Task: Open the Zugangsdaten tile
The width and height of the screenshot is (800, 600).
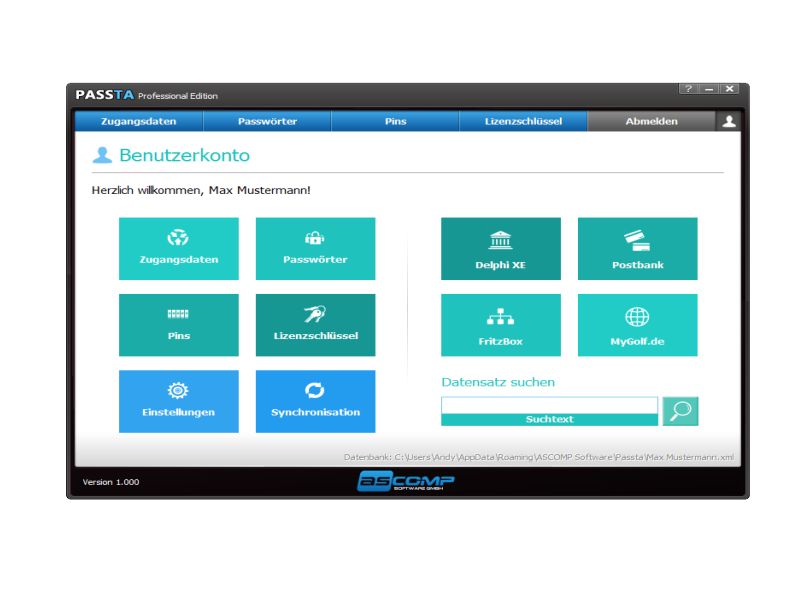Action: click(x=179, y=248)
